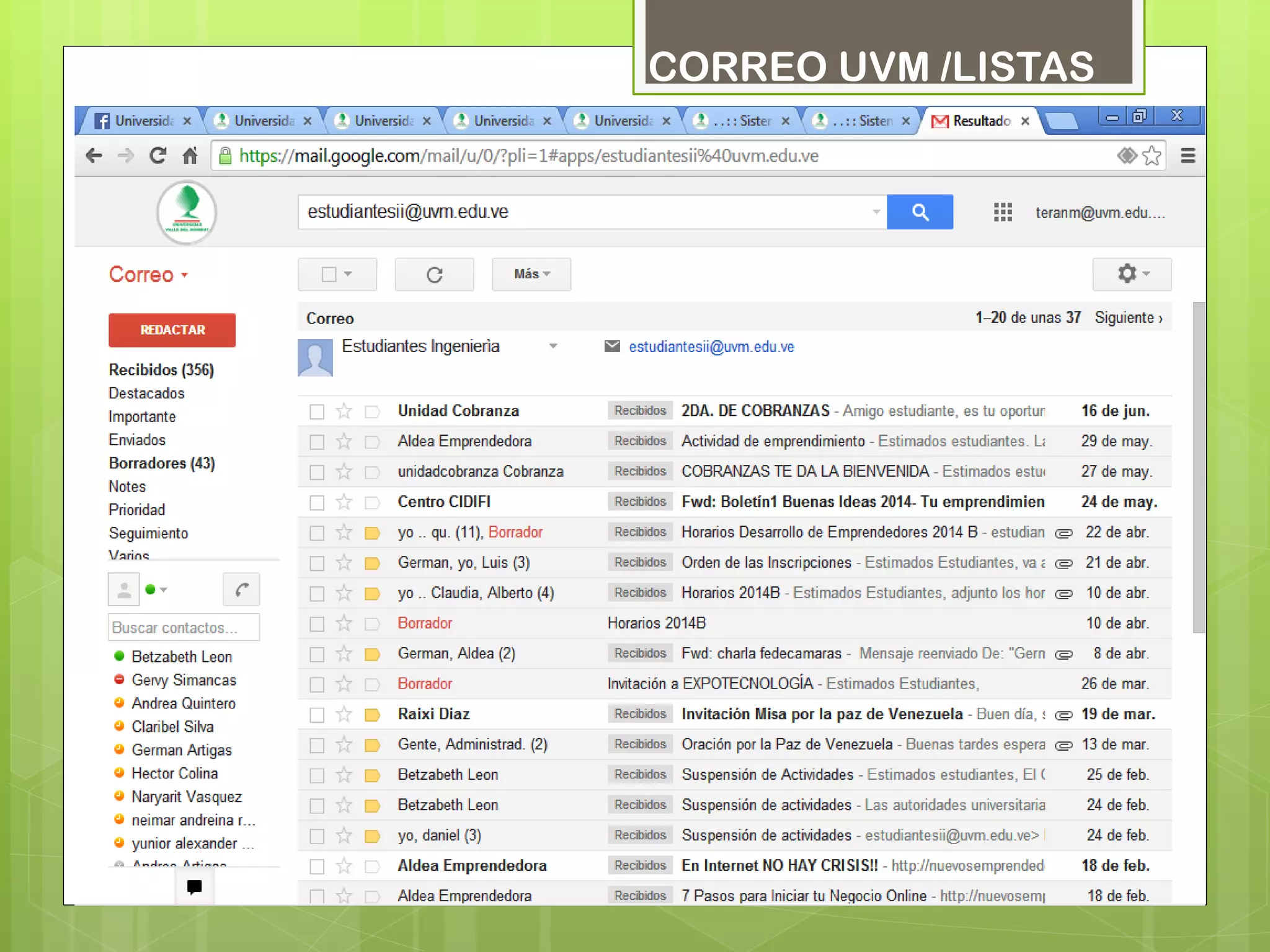
Task: Star the Centro CIDIFI message
Action: tap(344, 502)
